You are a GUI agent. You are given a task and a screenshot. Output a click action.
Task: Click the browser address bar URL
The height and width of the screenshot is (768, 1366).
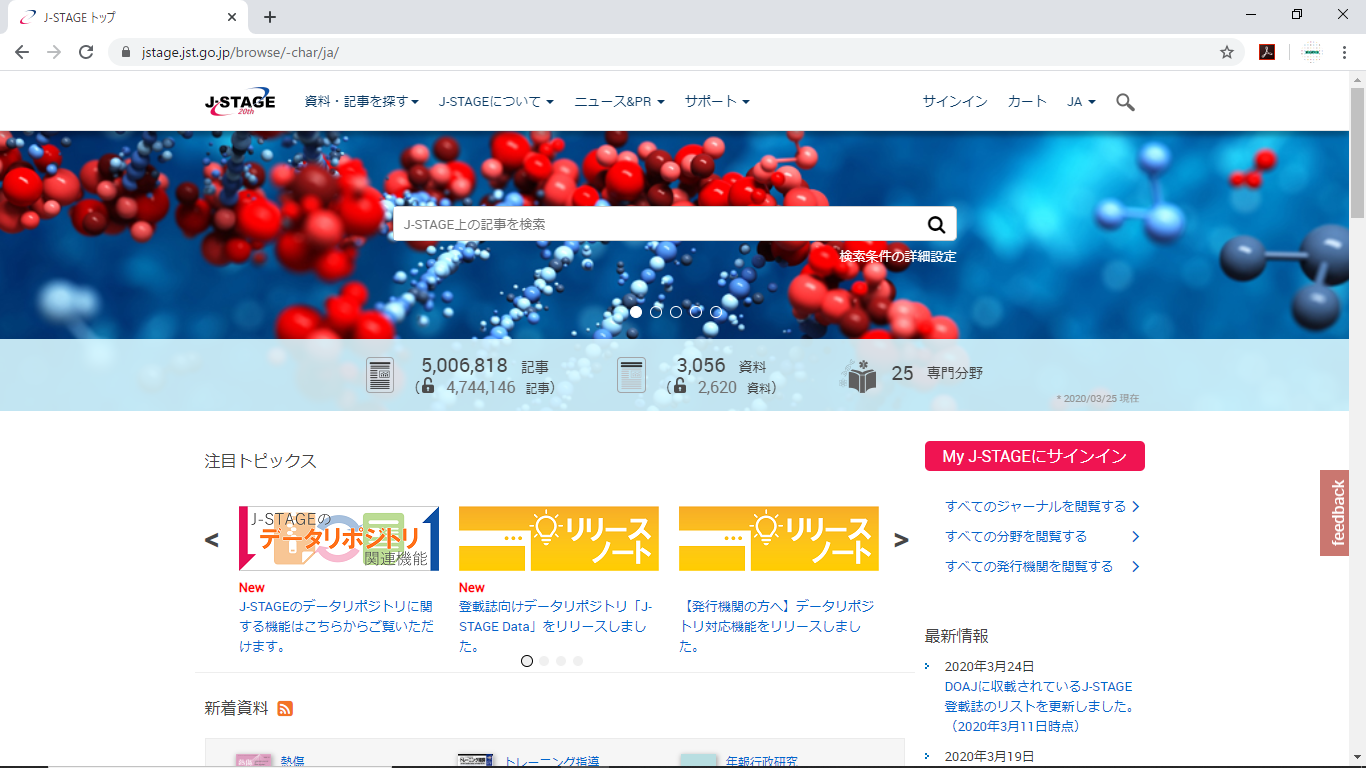click(241, 52)
